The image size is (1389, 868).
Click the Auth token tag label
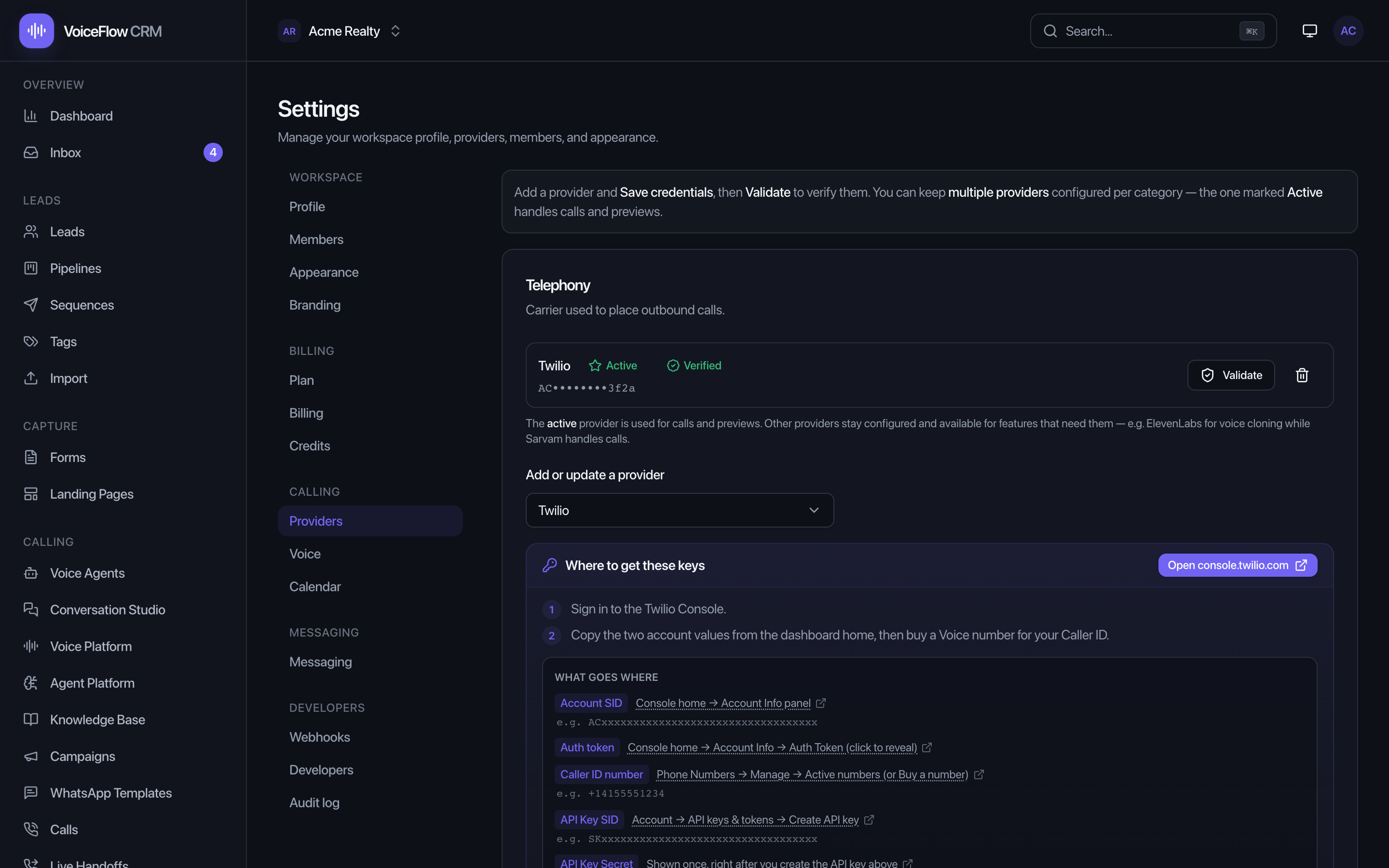coord(587,747)
